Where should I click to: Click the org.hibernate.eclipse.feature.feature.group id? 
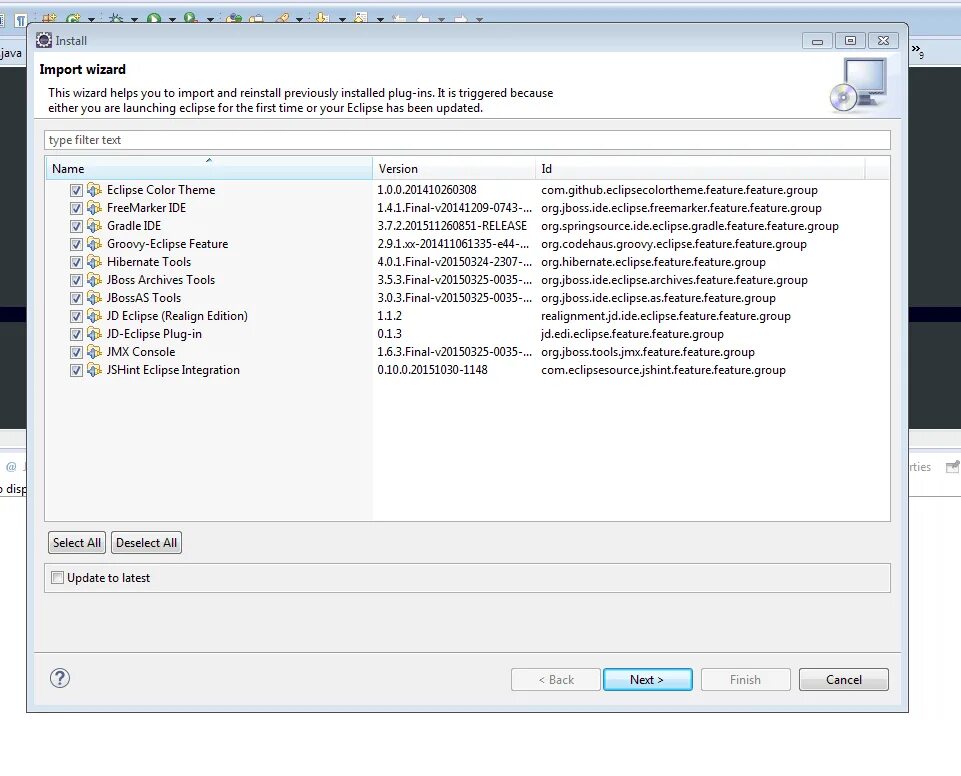(x=653, y=262)
